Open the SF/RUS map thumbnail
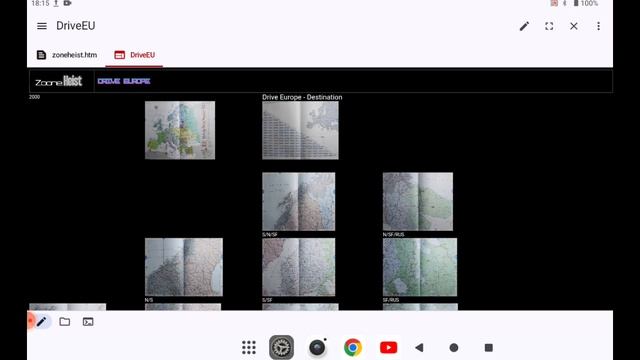 tap(420, 267)
